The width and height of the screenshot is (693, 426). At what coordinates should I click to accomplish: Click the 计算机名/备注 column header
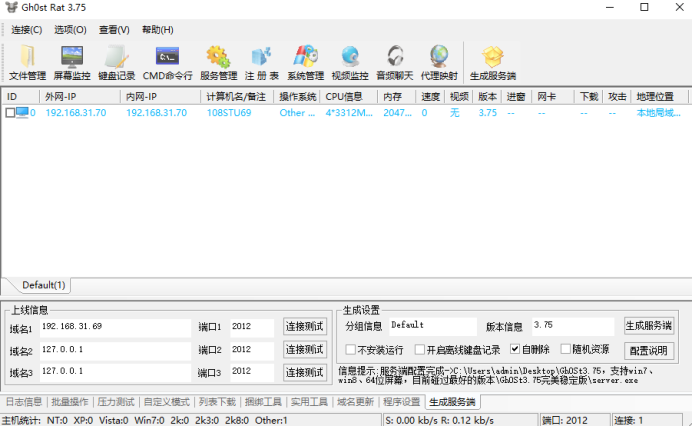click(237, 96)
